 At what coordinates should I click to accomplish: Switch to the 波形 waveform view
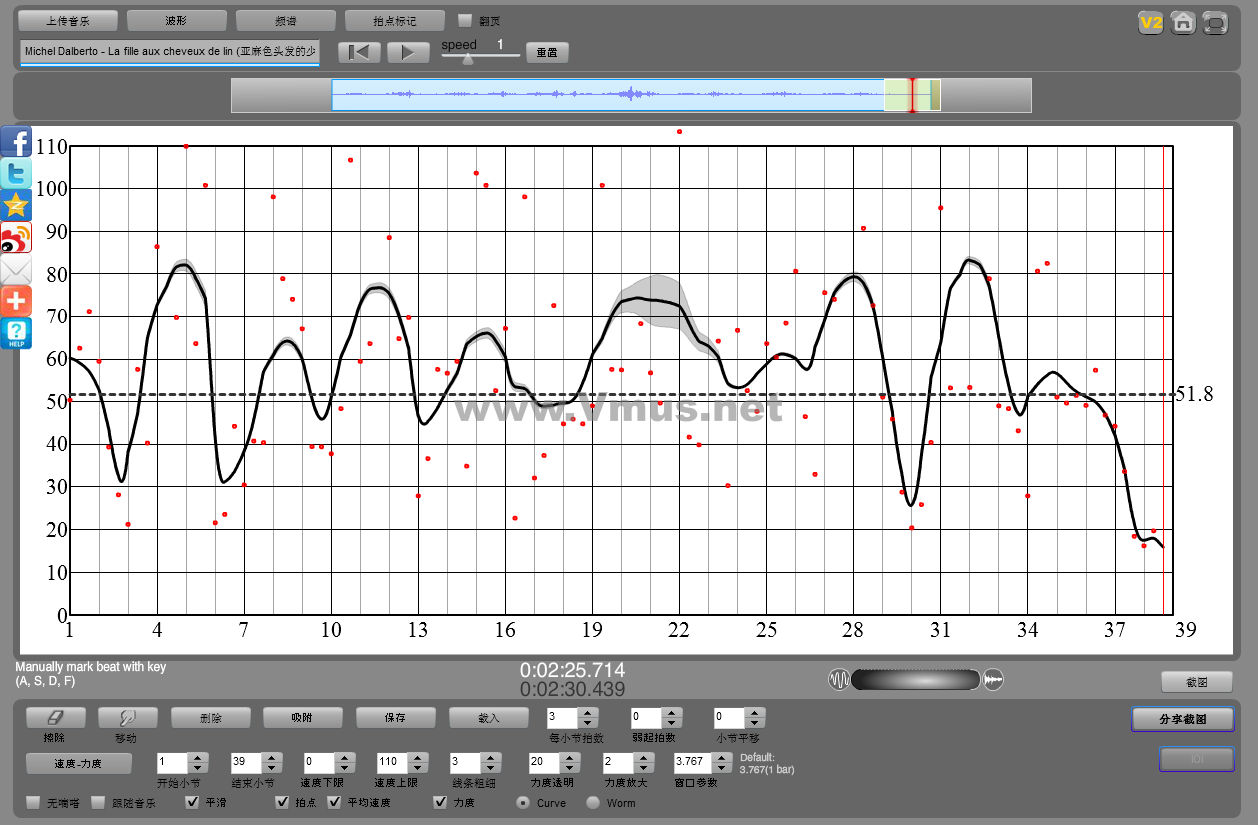click(x=176, y=21)
